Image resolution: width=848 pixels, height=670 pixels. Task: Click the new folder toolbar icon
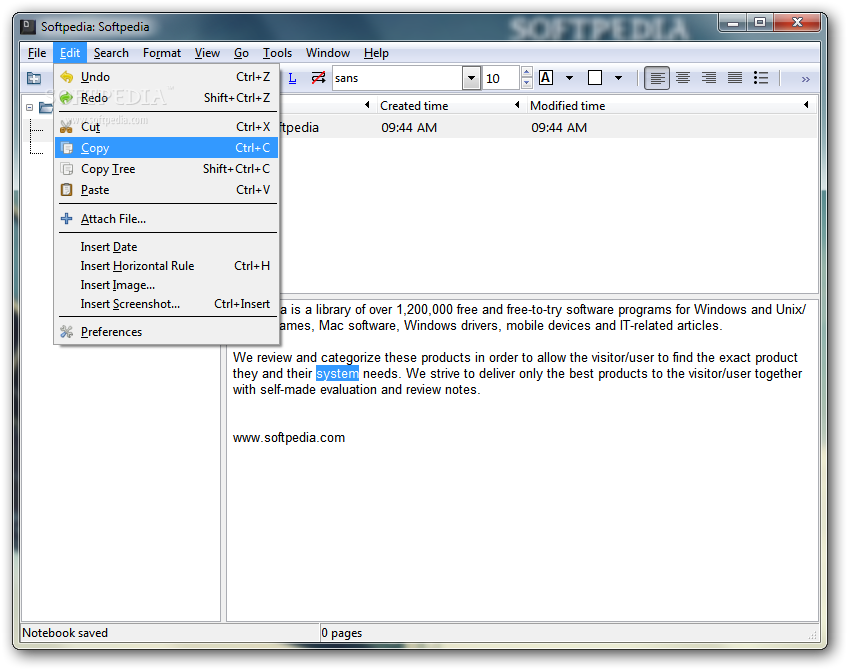[x=34, y=78]
